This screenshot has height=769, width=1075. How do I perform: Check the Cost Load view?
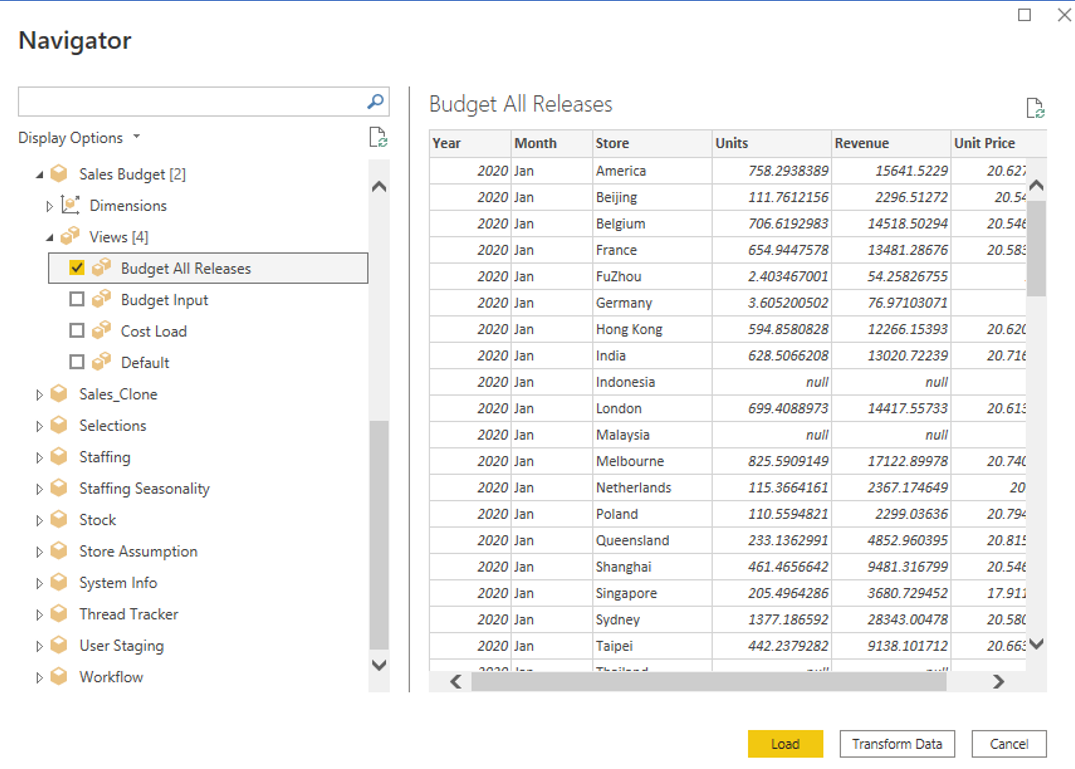click(77, 331)
